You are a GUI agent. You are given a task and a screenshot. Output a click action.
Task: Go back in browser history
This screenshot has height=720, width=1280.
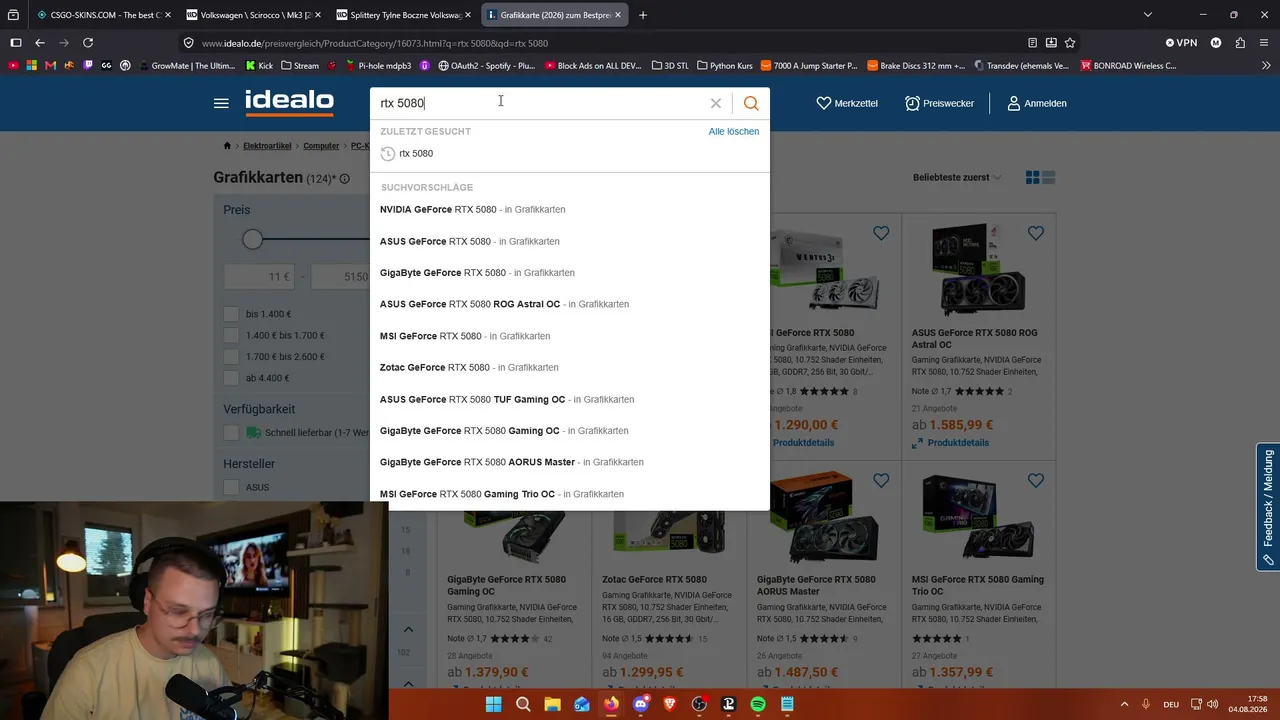tap(40, 43)
